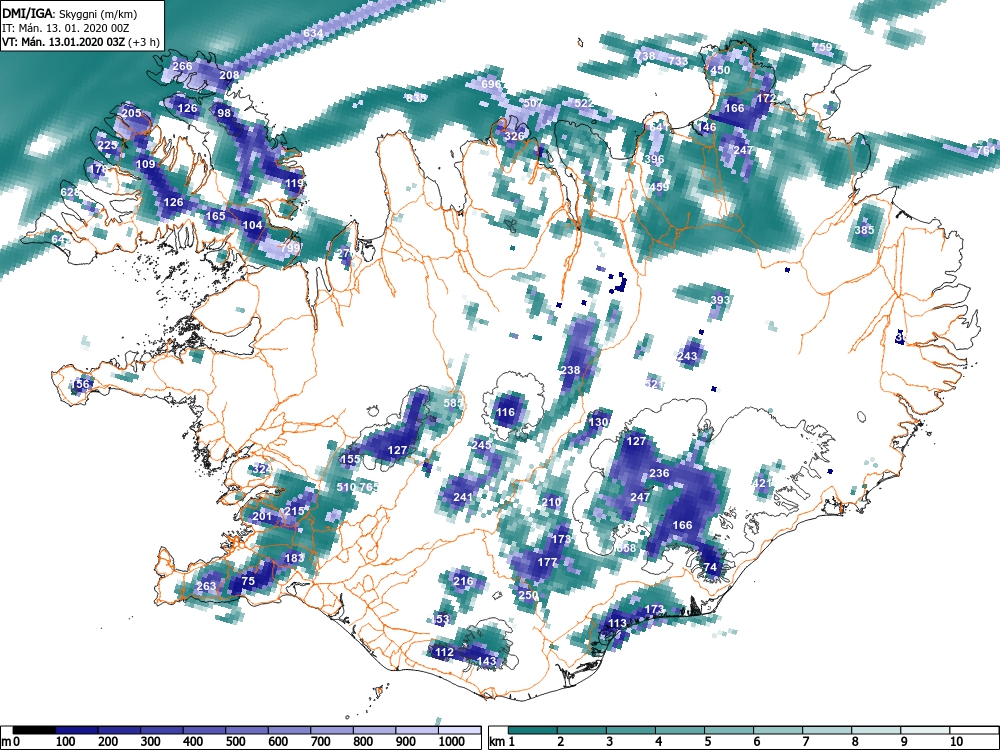The height and width of the screenshot is (750, 1000).
Task: Click the '385' value in the east
Action: pos(865,230)
